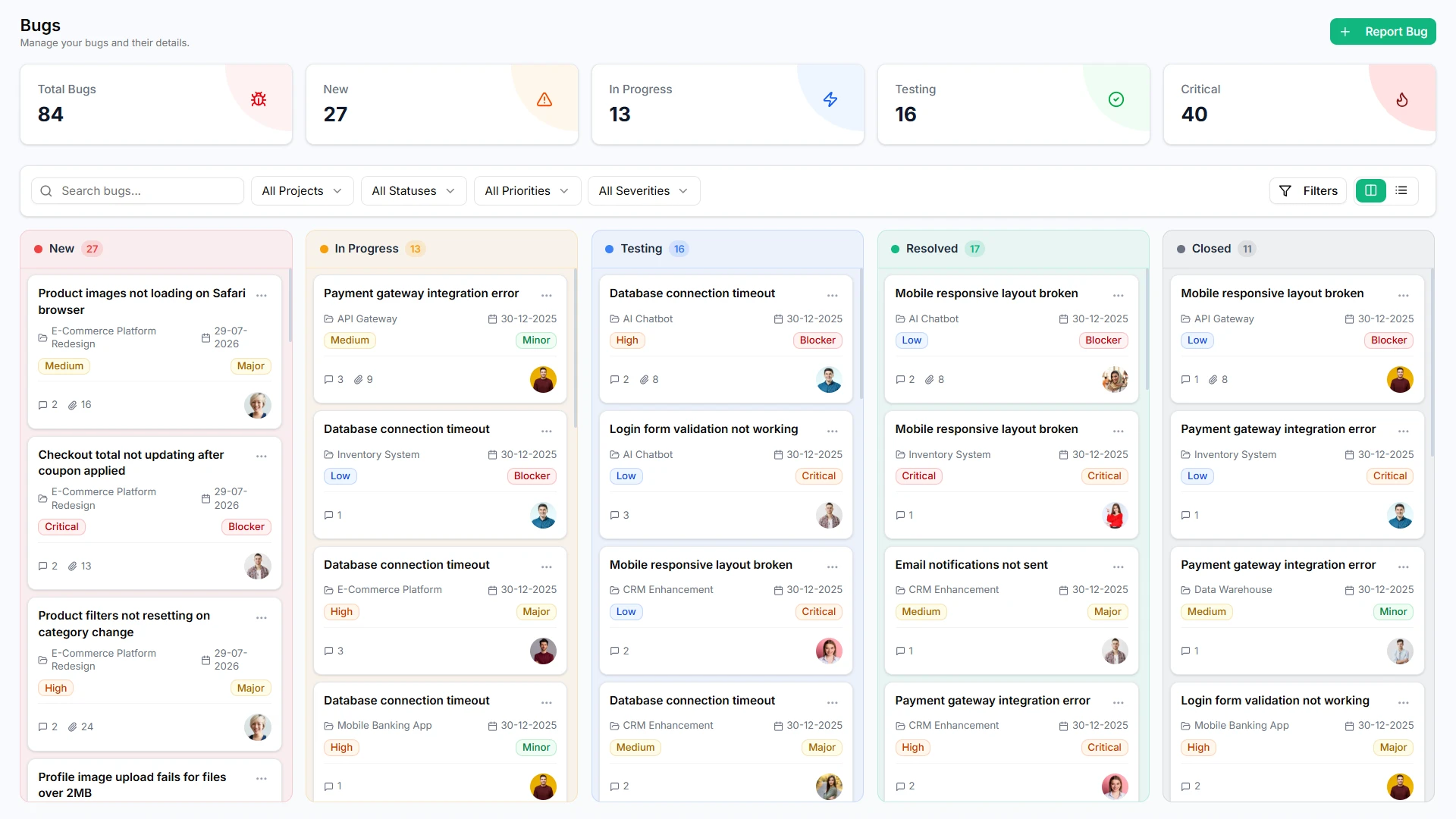Click the lightning bolt icon on In Progress card
Viewport: 1456px width, 819px height.
(830, 99)
